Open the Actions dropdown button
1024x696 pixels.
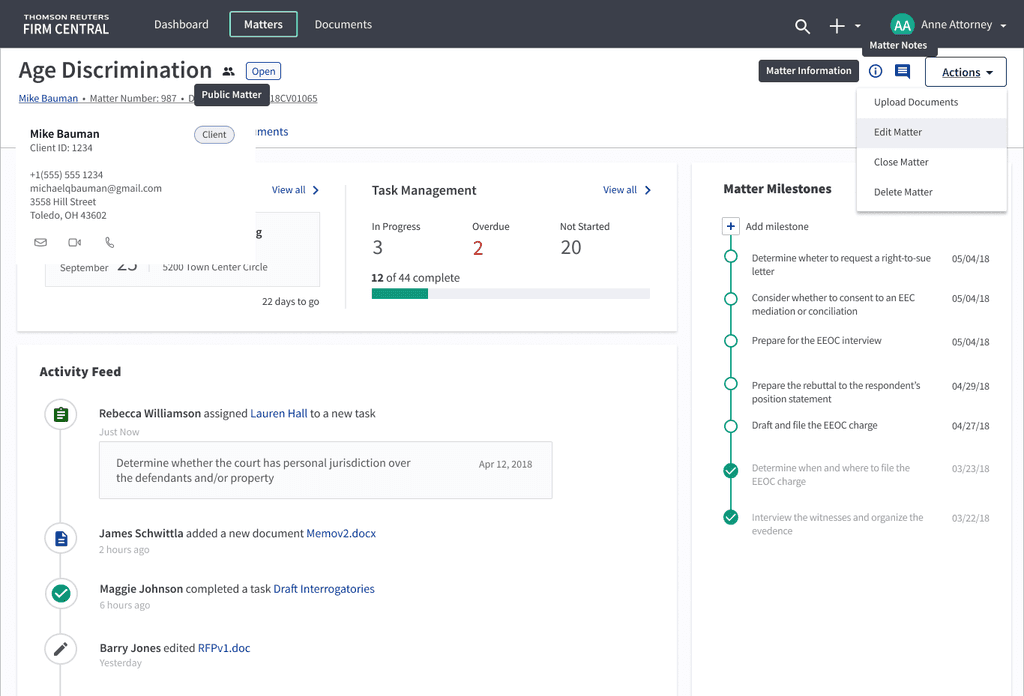click(965, 72)
